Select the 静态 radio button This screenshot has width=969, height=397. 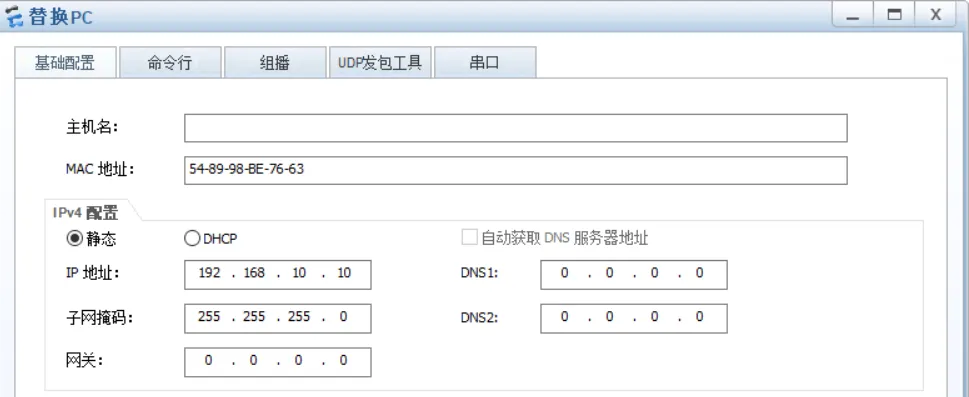point(74,239)
